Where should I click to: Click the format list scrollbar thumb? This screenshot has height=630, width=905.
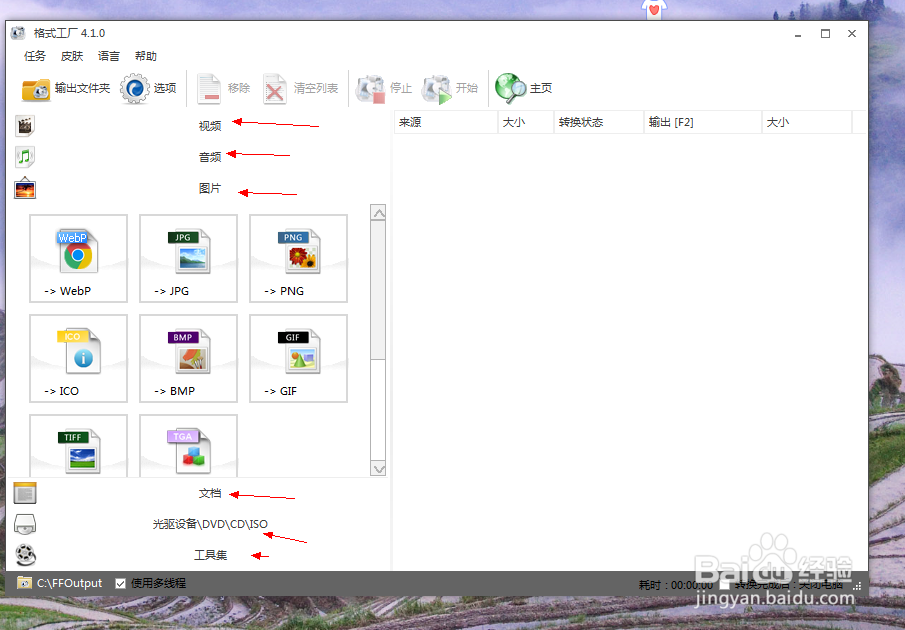point(378,290)
